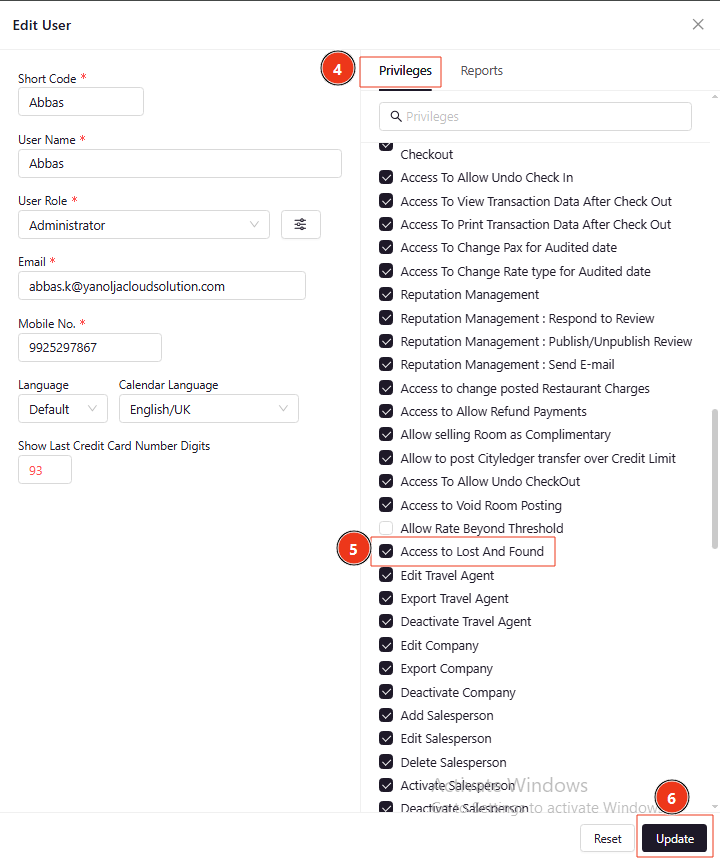Open the Language dropdown
This screenshot has height=862, width=720.
63,409
